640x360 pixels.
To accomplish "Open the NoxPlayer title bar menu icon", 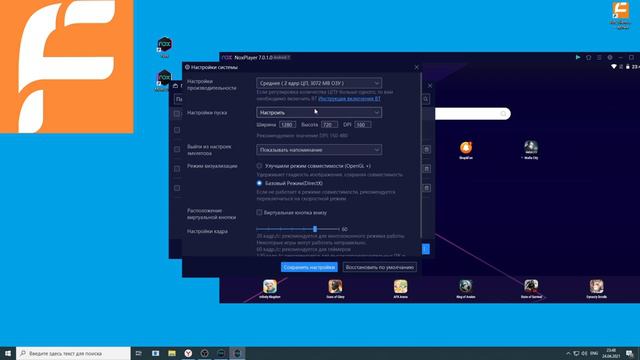I will tap(599, 58).
